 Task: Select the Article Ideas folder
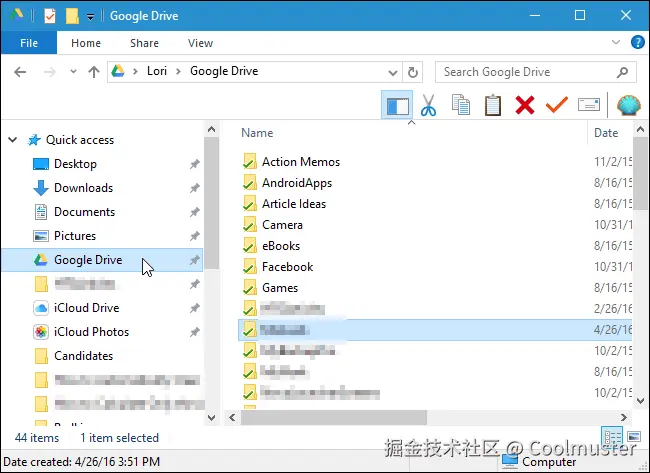click(294, 204)
